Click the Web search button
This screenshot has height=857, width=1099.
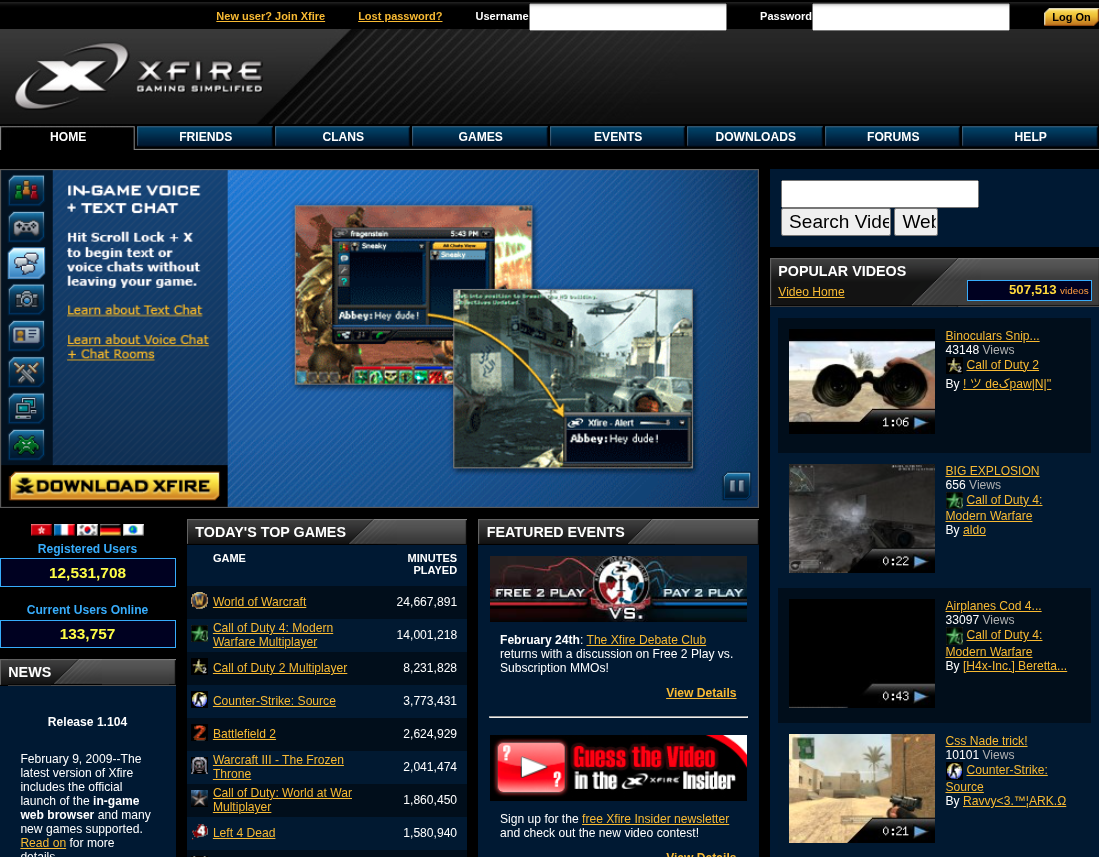[916, 221]
